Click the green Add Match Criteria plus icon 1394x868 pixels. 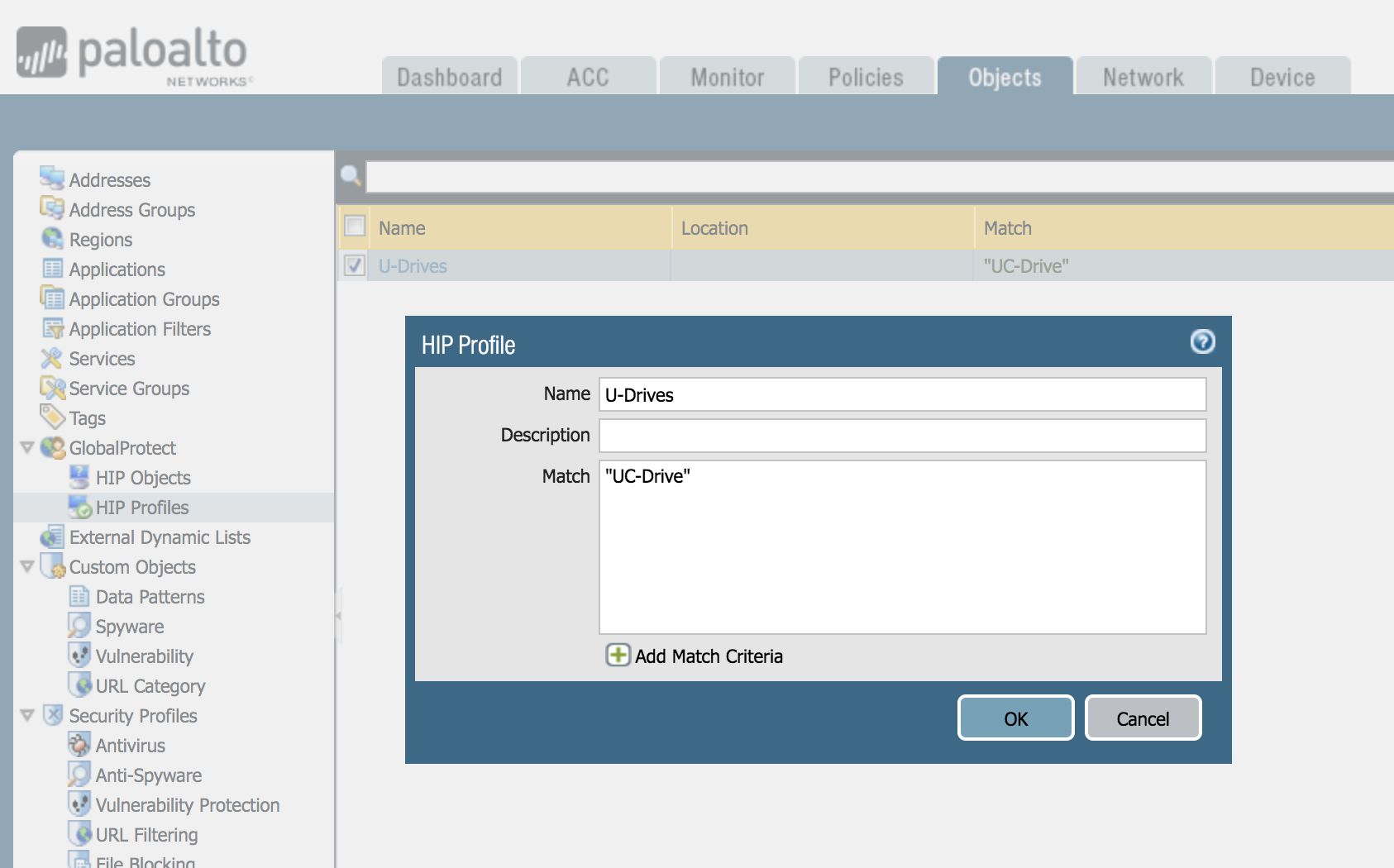click(x=618, y=656)
